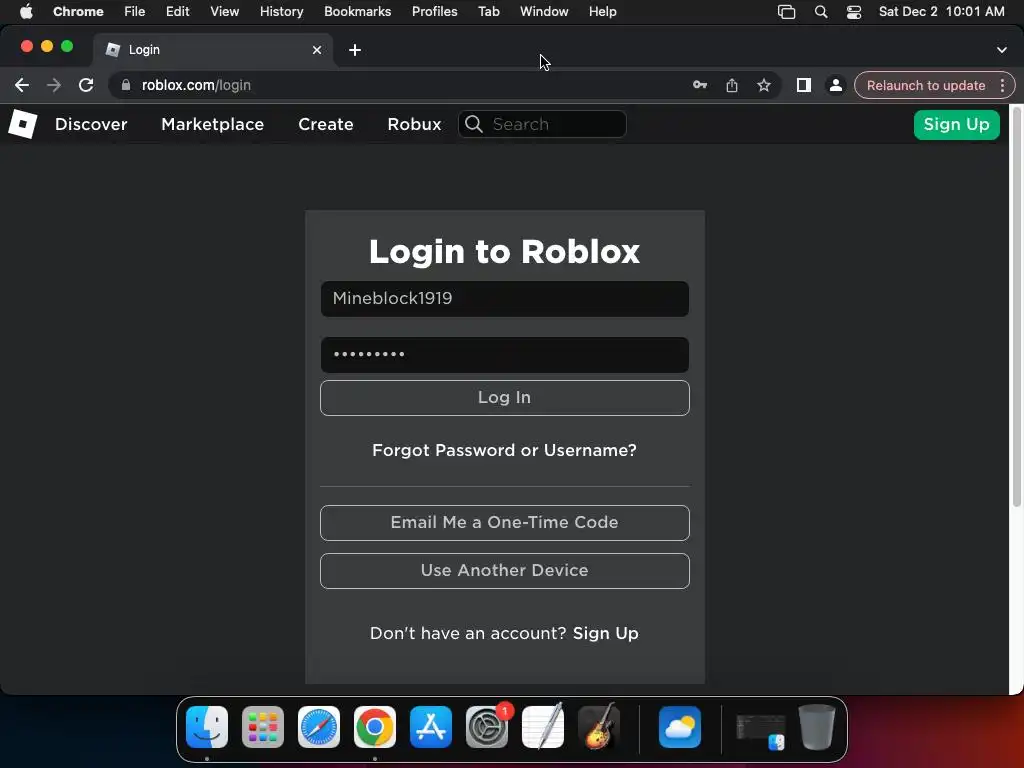Go to the Robux page

point(414,124)
